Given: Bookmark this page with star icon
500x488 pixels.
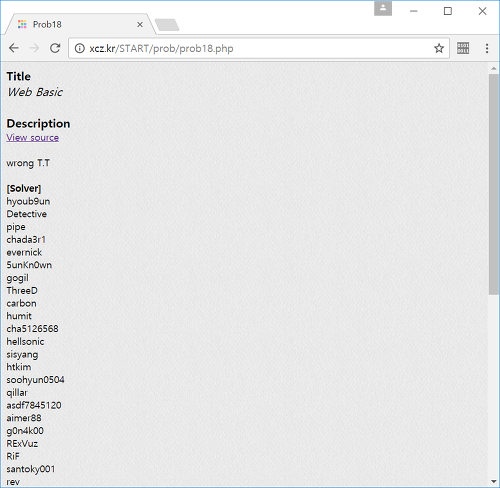Looking at the screenshot, I should 439,48.
